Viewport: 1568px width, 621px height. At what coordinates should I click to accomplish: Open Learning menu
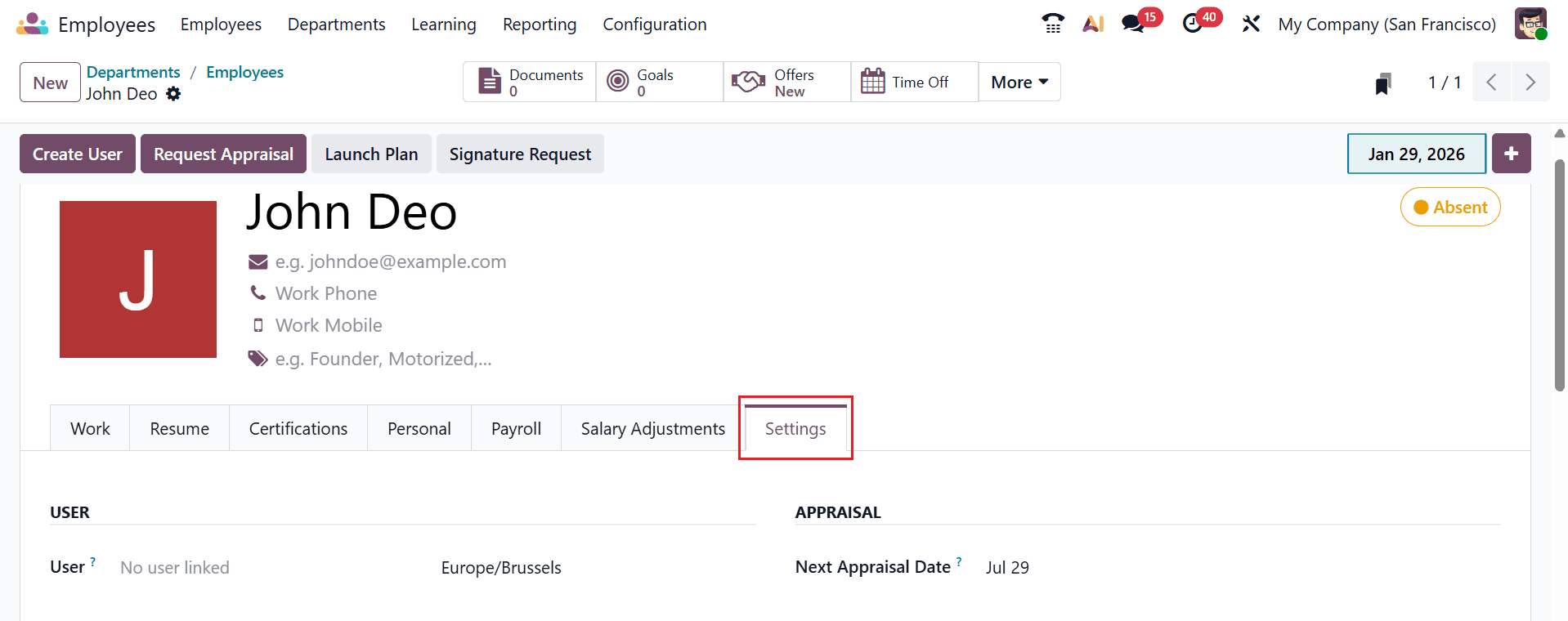click(443, 25)
